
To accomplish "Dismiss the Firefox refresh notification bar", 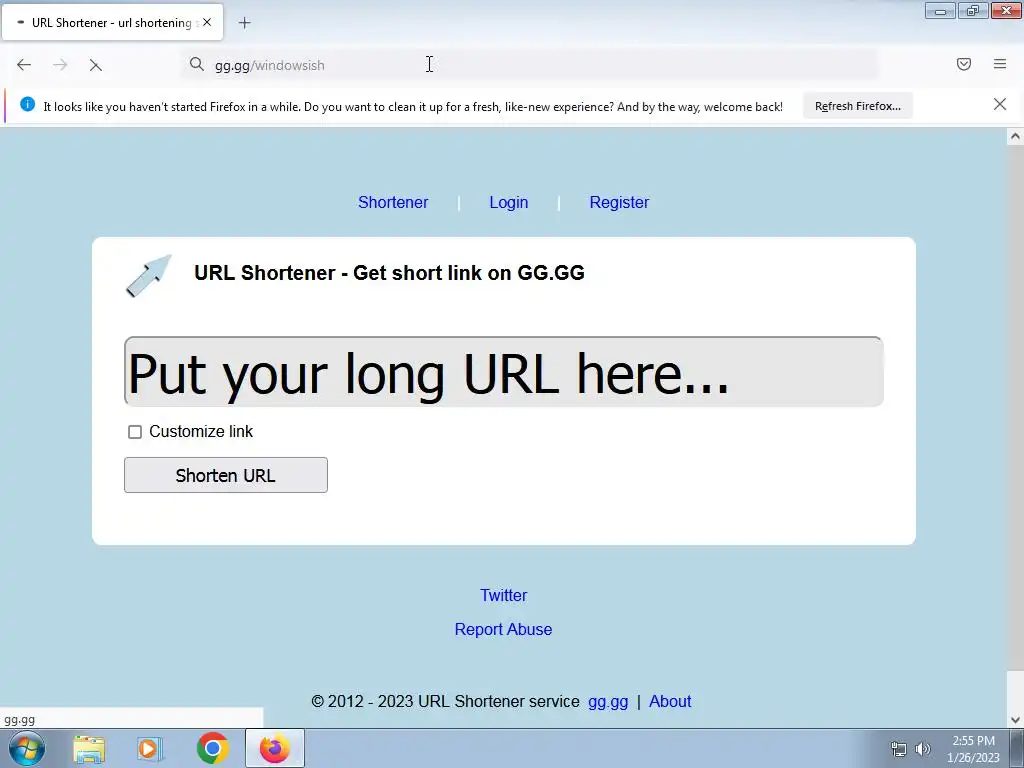I will [999, 104].
